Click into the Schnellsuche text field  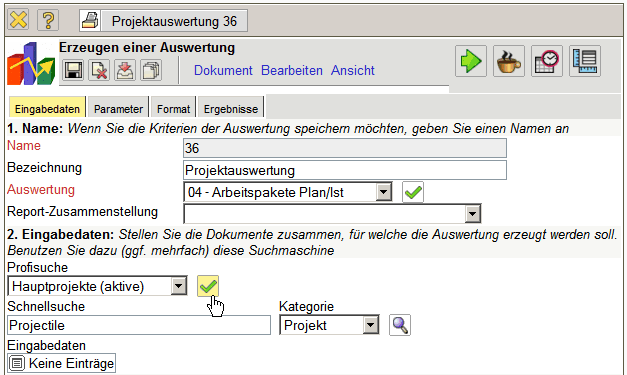139,325
